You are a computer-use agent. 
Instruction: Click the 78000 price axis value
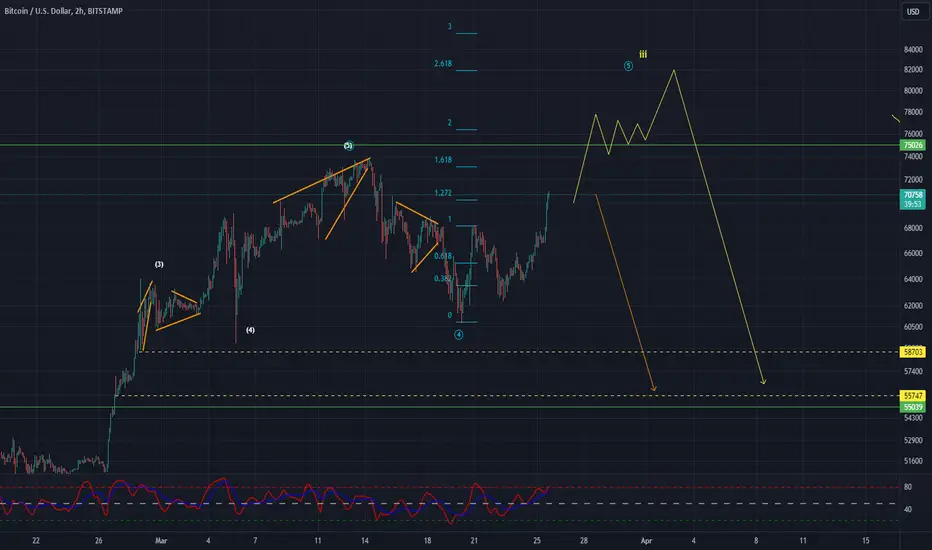tap(913, 112)
